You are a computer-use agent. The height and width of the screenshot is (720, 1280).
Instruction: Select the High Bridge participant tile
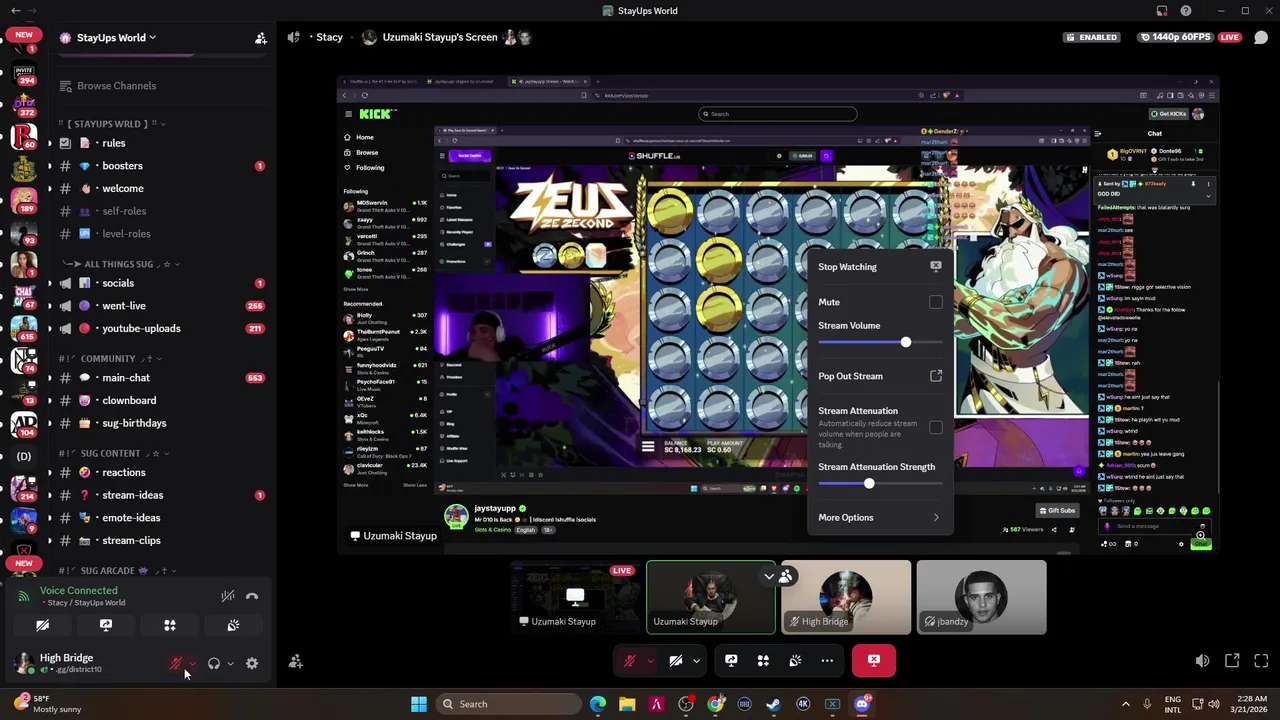(x=846, y=598)
